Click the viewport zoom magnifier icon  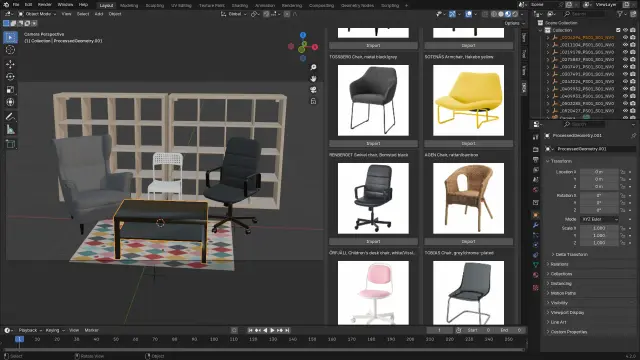313,67
